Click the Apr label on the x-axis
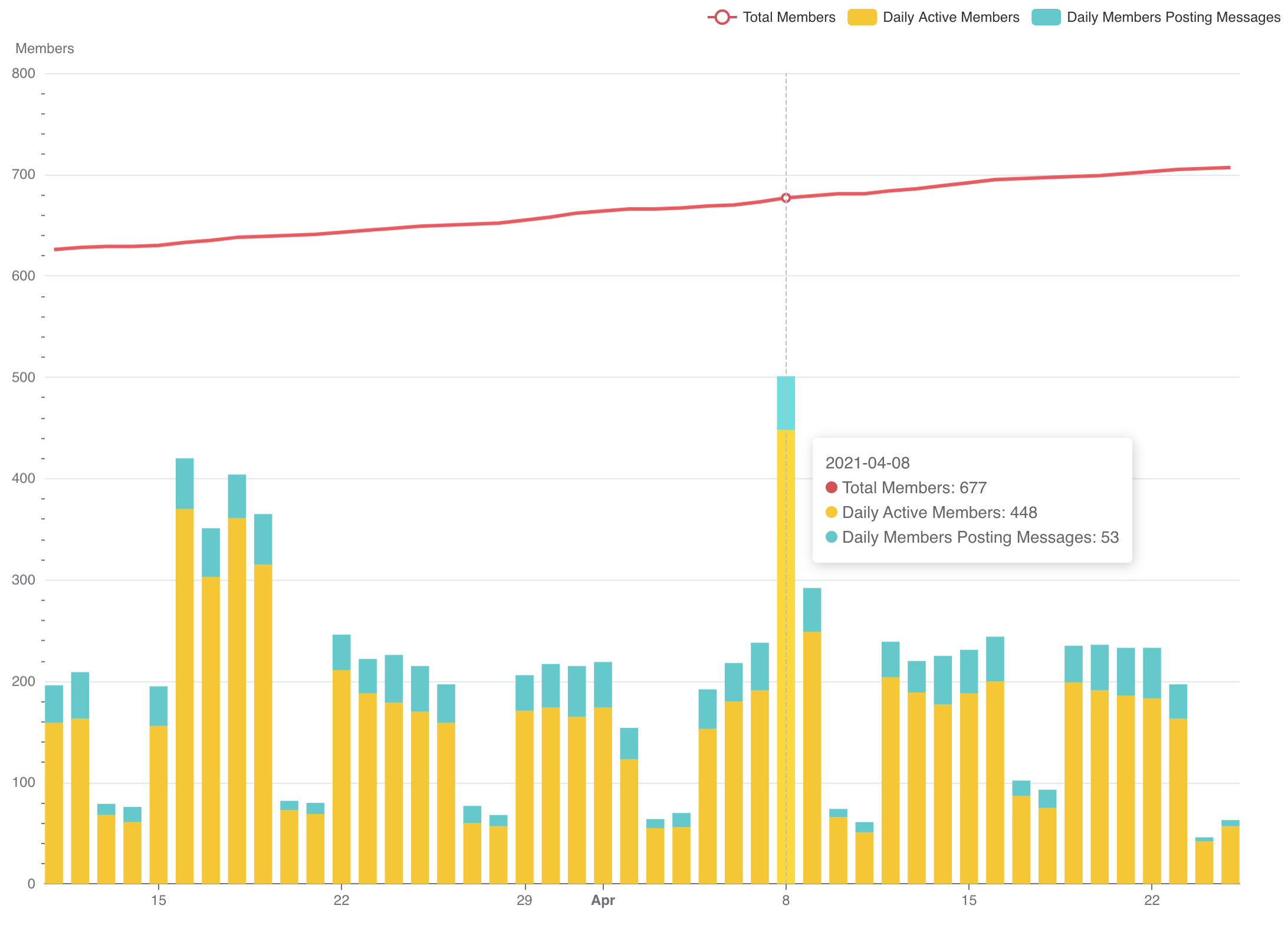The height and width of the screenshot is (925, 1288). 603,901
